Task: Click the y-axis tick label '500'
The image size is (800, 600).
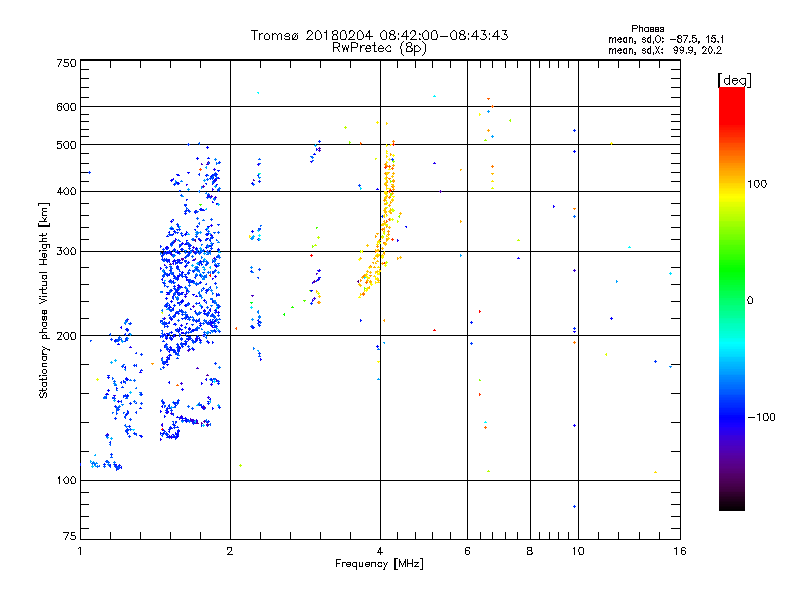Action: coord(67,145)
